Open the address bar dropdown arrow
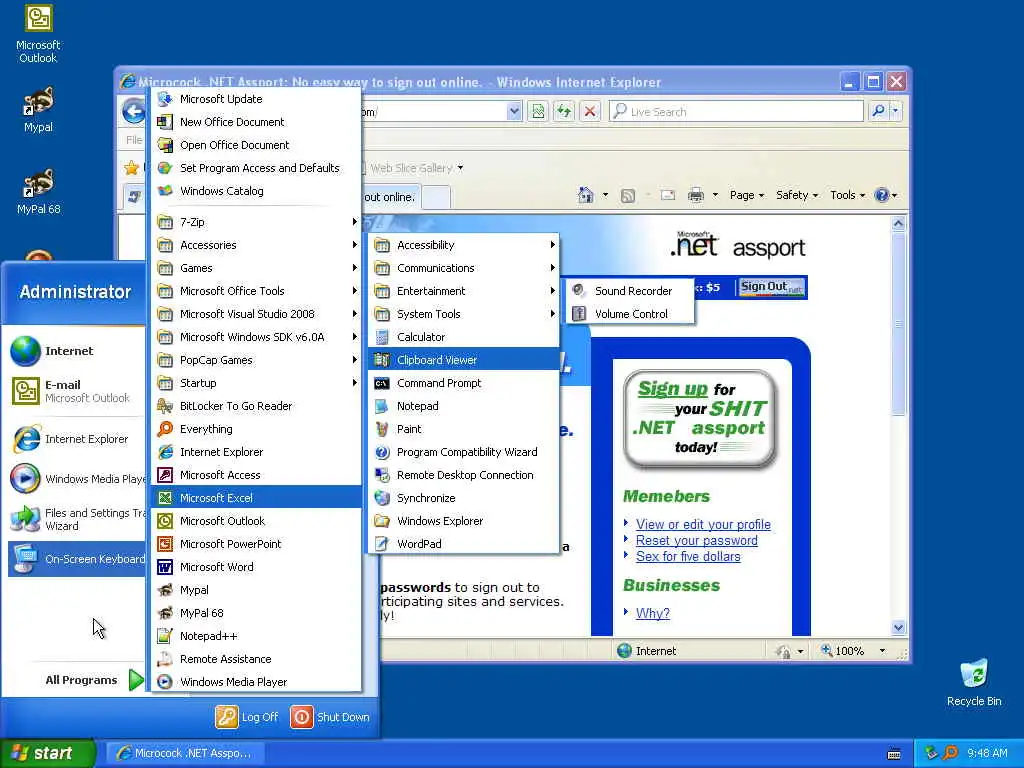 pyautogui.click(x=514, y=112)
